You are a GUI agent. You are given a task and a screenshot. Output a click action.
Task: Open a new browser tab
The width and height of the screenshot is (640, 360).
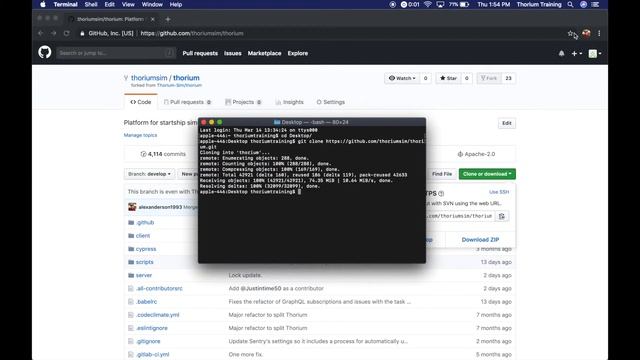click(168, 19)
